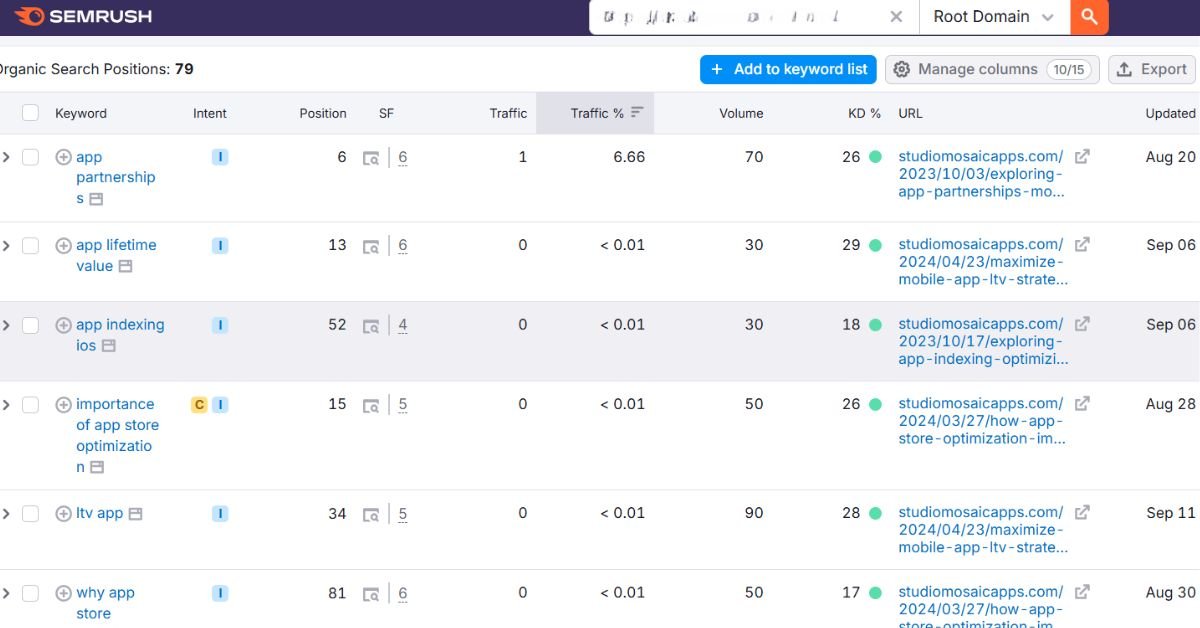The image size is (1200, 628).
Task: Click the orange search magnifier button
Action: (x=1089, y=17)
